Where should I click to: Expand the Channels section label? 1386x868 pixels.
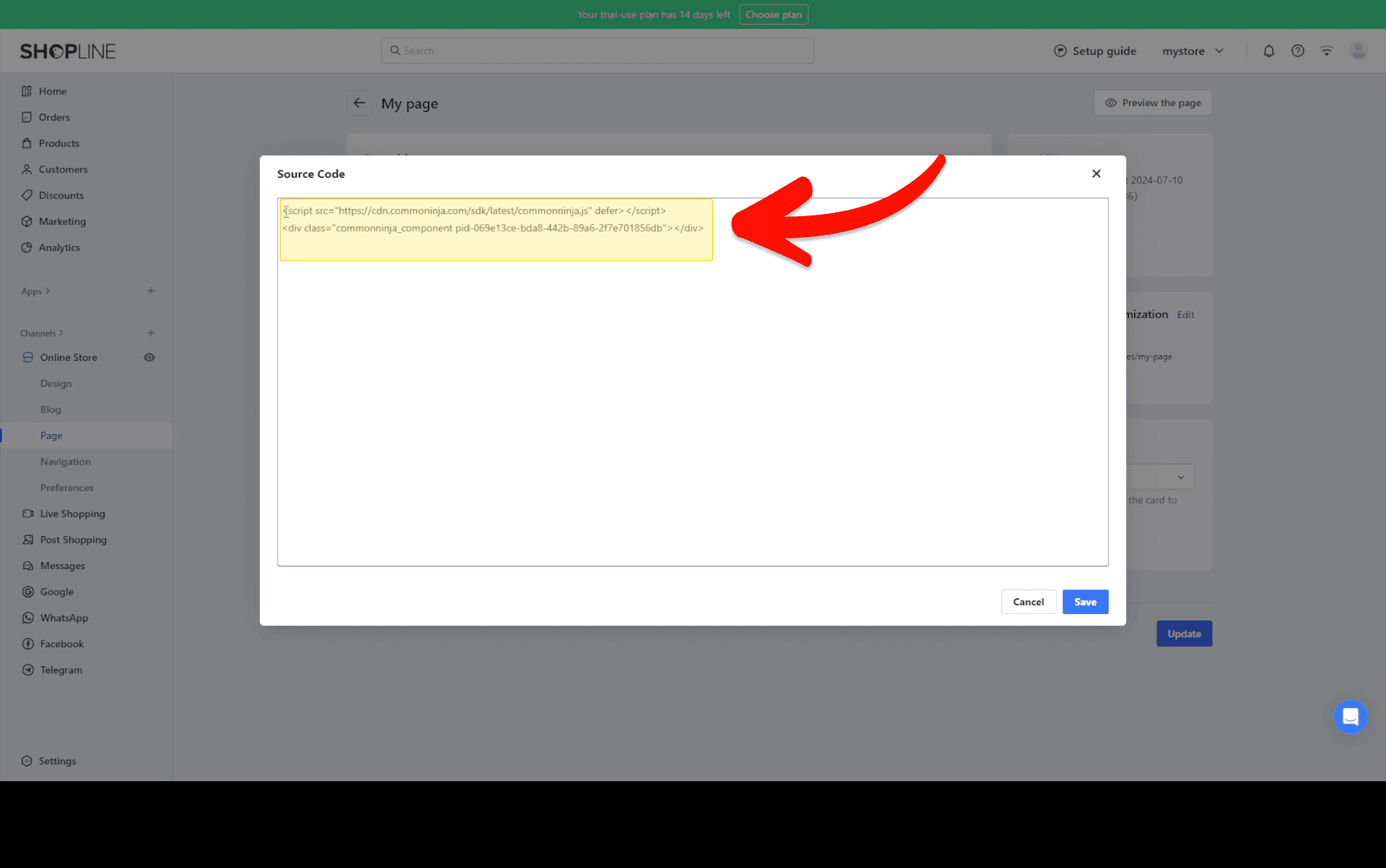42,333
